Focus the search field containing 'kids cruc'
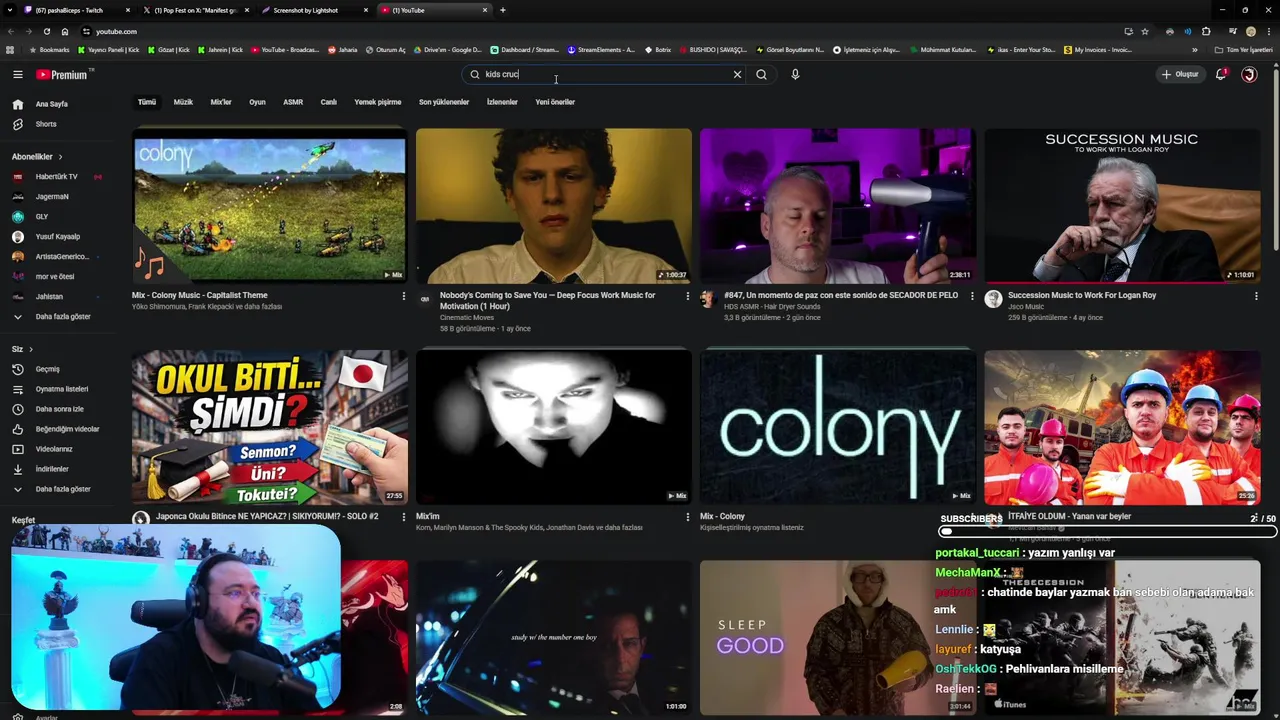1280x720 pixels. tap(605, 74)
